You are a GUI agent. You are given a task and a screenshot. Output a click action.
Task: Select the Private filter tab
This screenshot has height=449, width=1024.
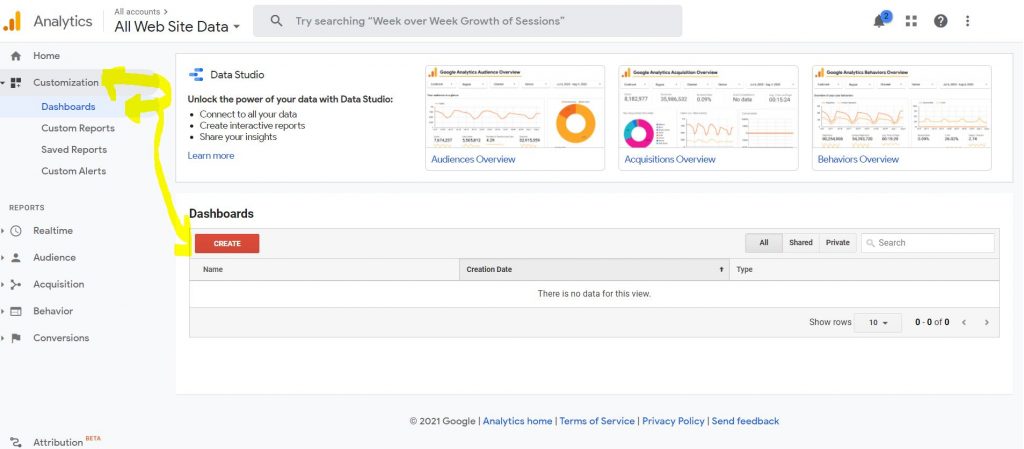837,243
